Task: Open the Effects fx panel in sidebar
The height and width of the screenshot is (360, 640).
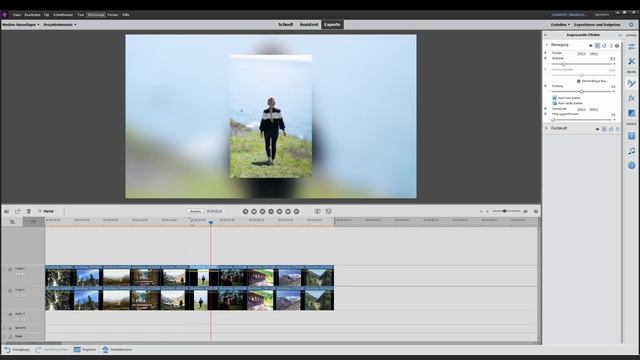Action: (631, 98)
